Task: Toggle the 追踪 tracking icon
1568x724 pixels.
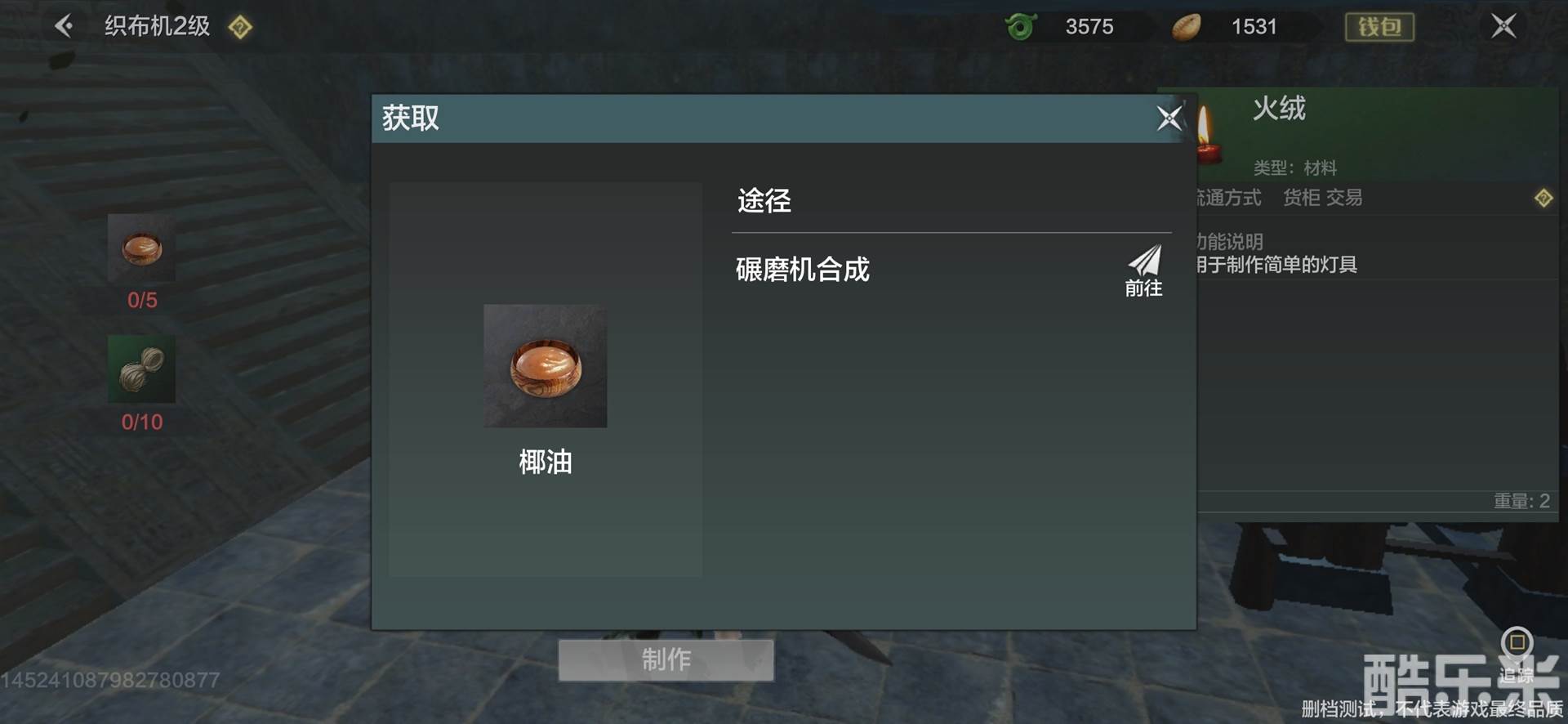Action: (x=1517, y=643)
